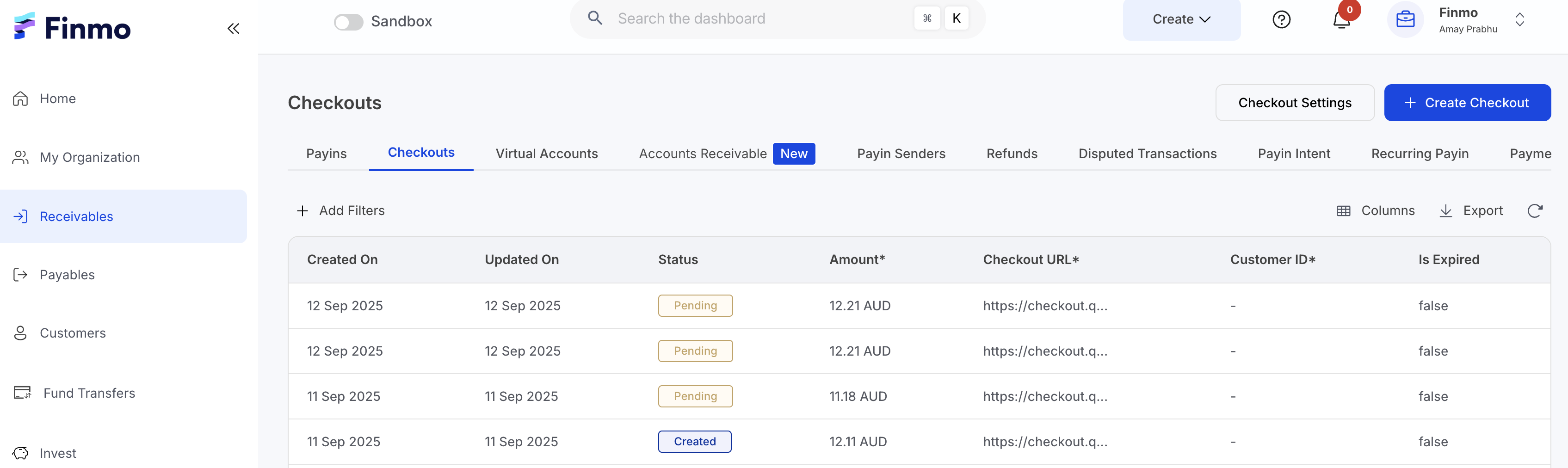Click the Updated On column header
The width and height of the screenshot is (1568, 468).
pyautogui.click(x=521, y=260)
